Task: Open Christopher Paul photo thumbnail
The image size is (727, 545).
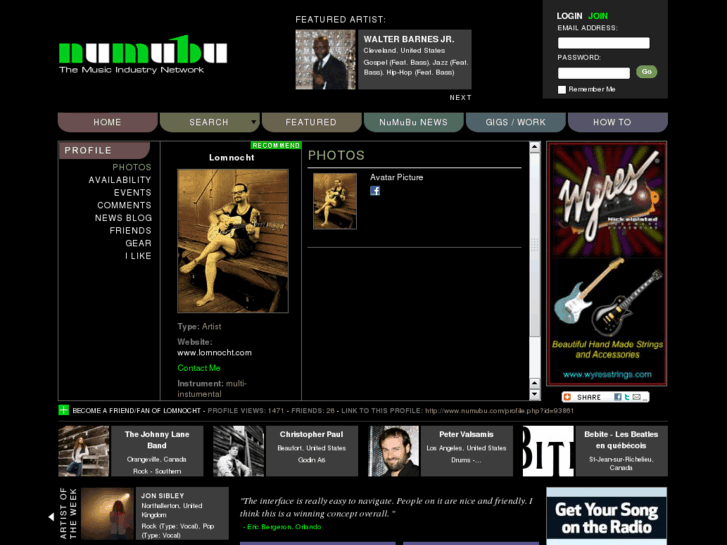Action: (239, 451)
